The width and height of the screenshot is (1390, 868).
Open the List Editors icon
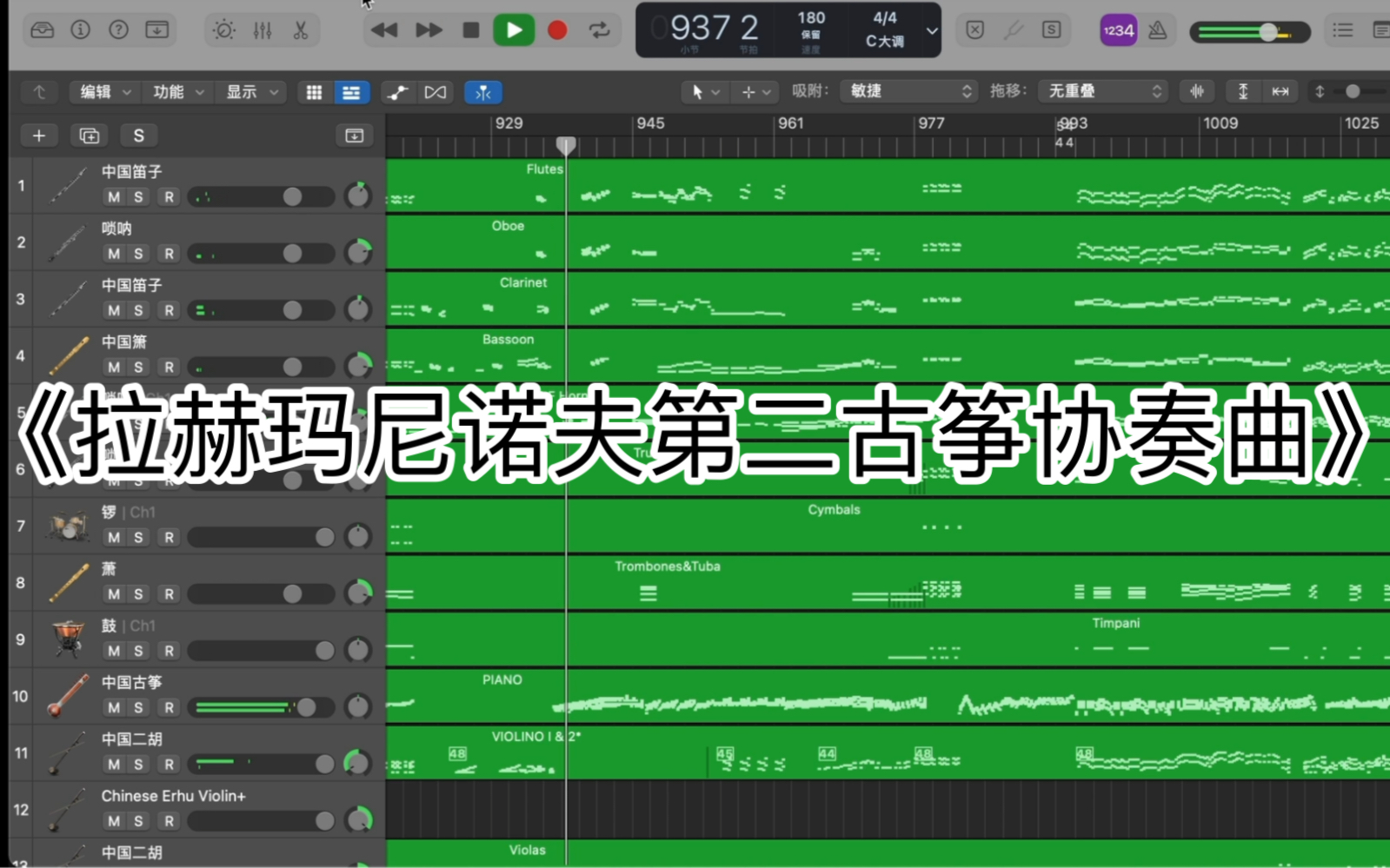[1343, 30]
